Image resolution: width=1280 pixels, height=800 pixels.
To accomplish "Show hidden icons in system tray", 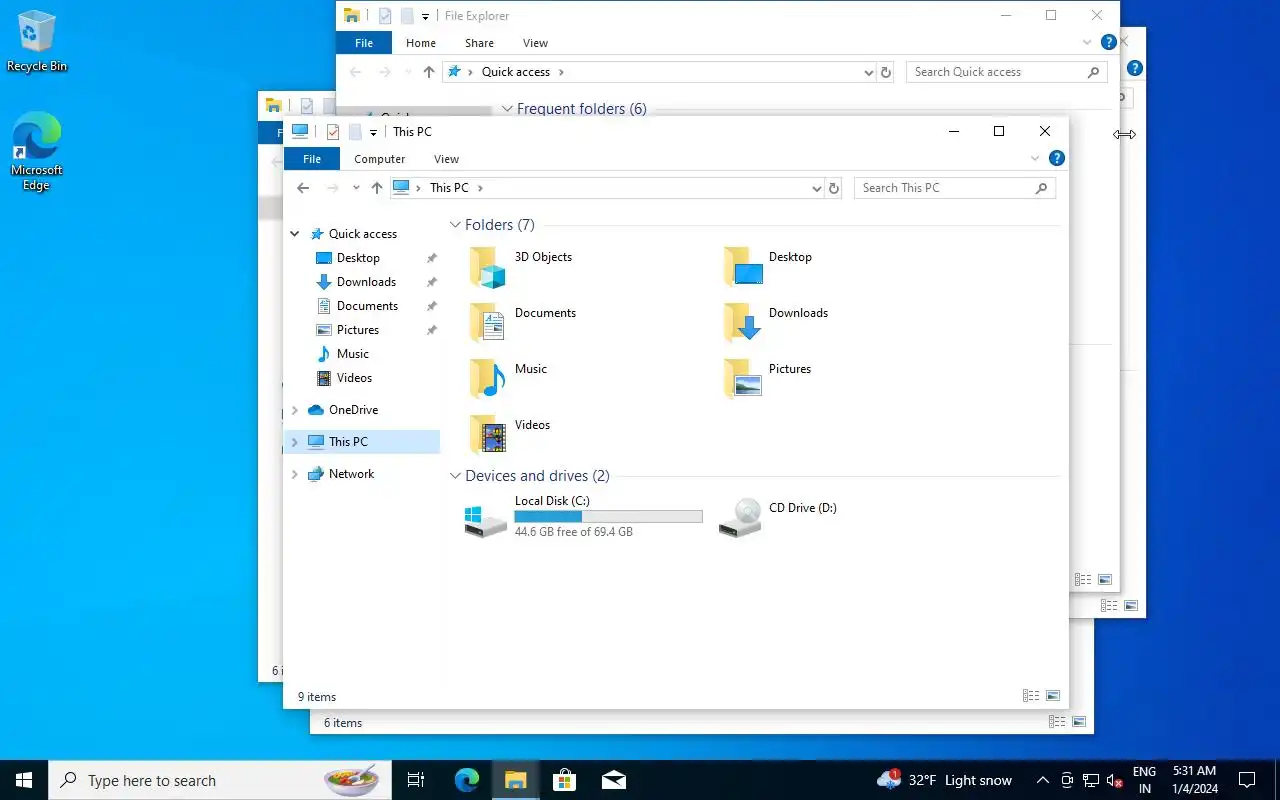I will pos(1042,780).
